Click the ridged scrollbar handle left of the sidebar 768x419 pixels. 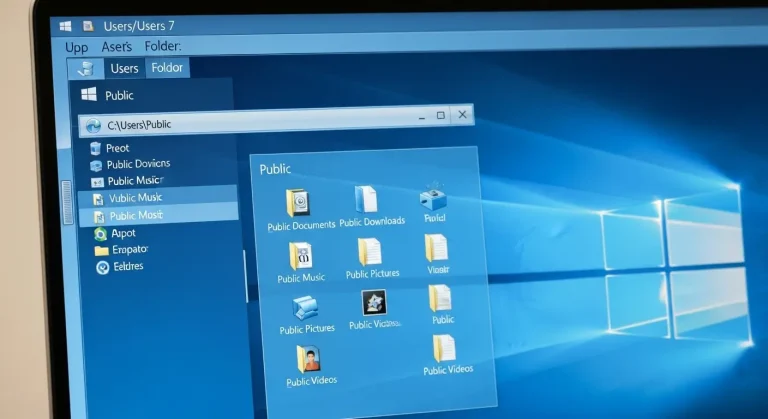pyautogui.click(x=67, y=202)
